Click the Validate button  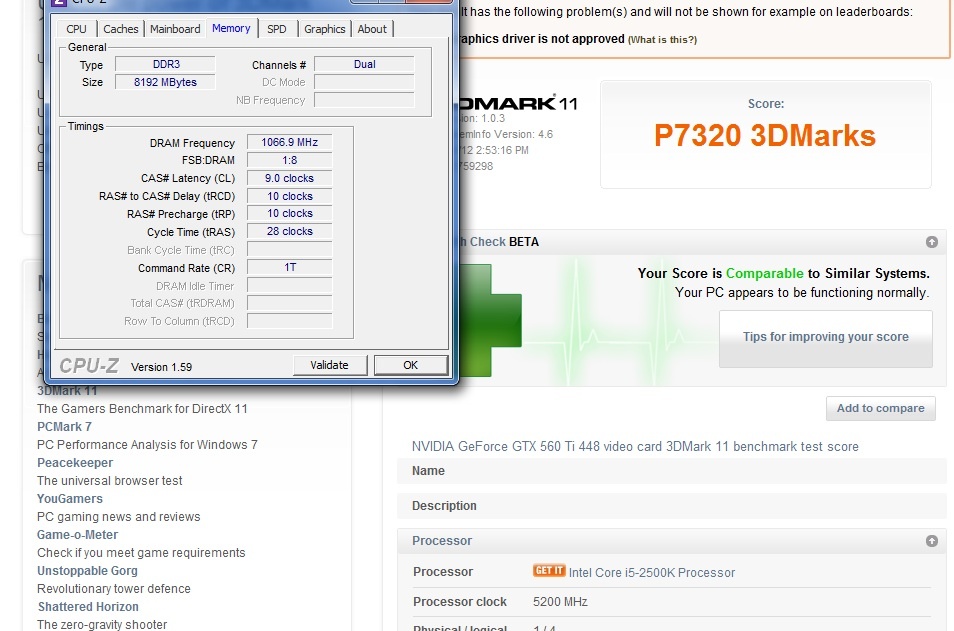point(330,365)
